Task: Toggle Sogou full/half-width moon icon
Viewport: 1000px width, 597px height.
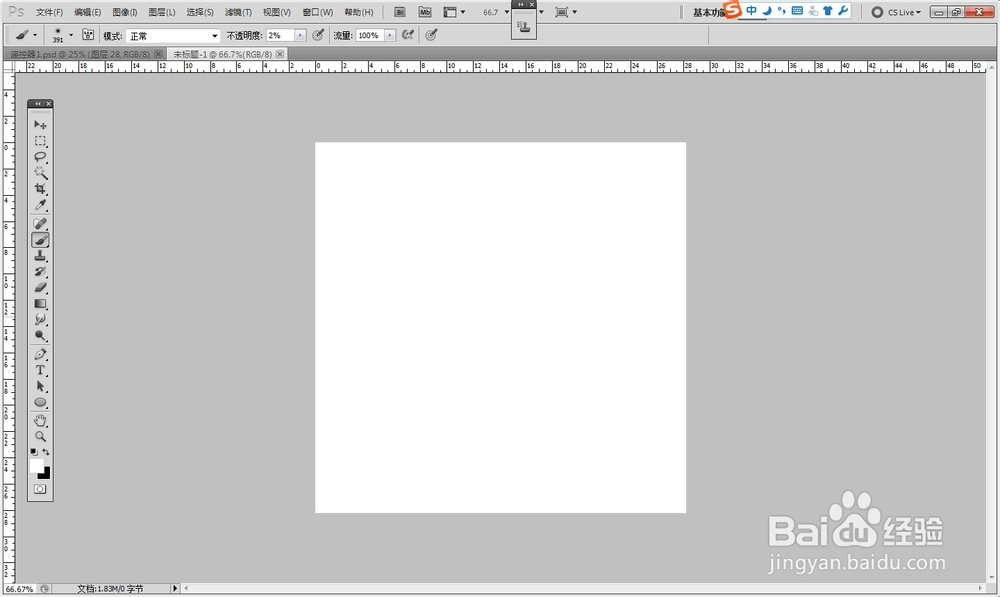Action: coord(767,11)
